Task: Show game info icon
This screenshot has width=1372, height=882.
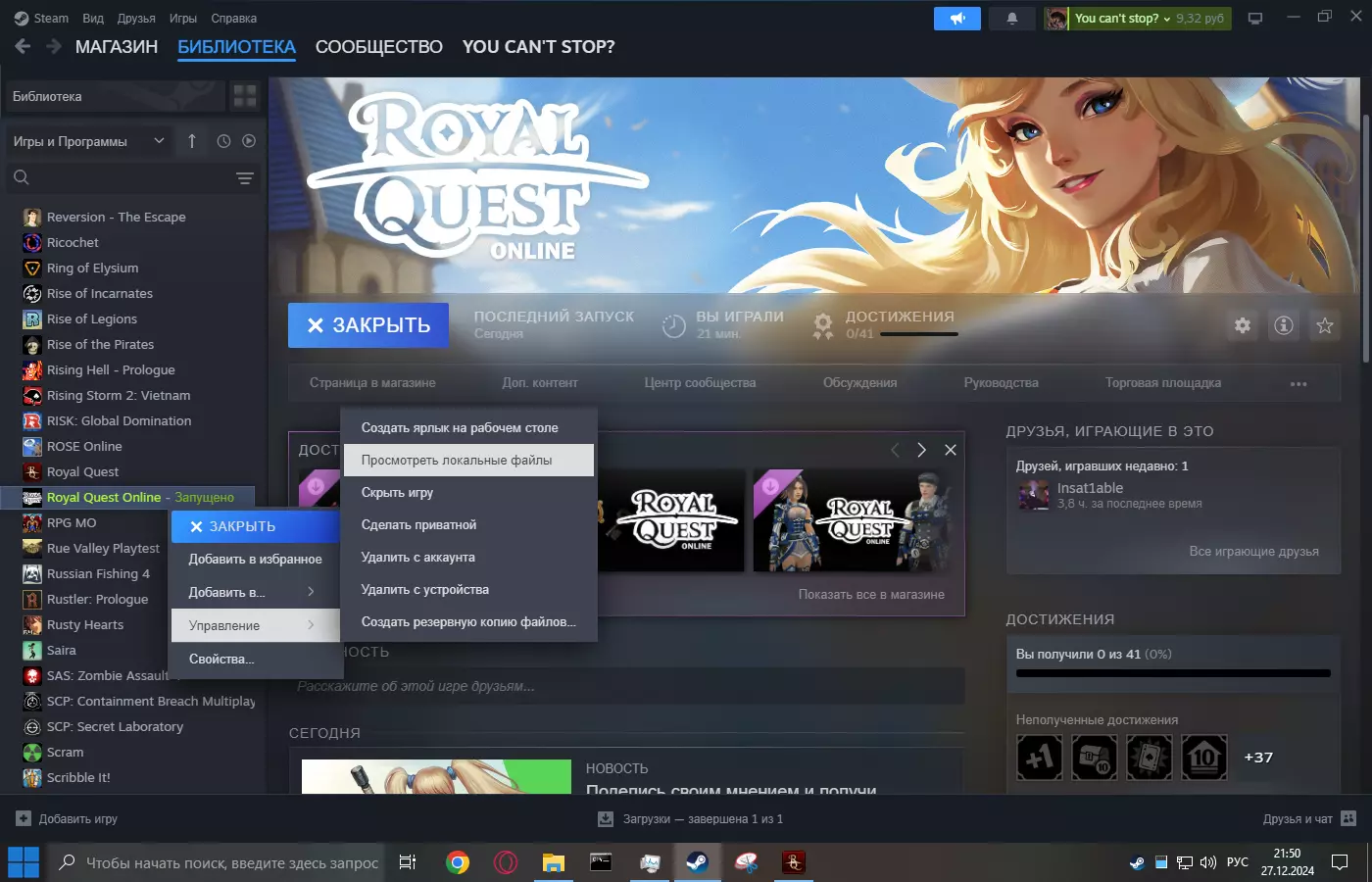Action: (x=1284, y=325)
